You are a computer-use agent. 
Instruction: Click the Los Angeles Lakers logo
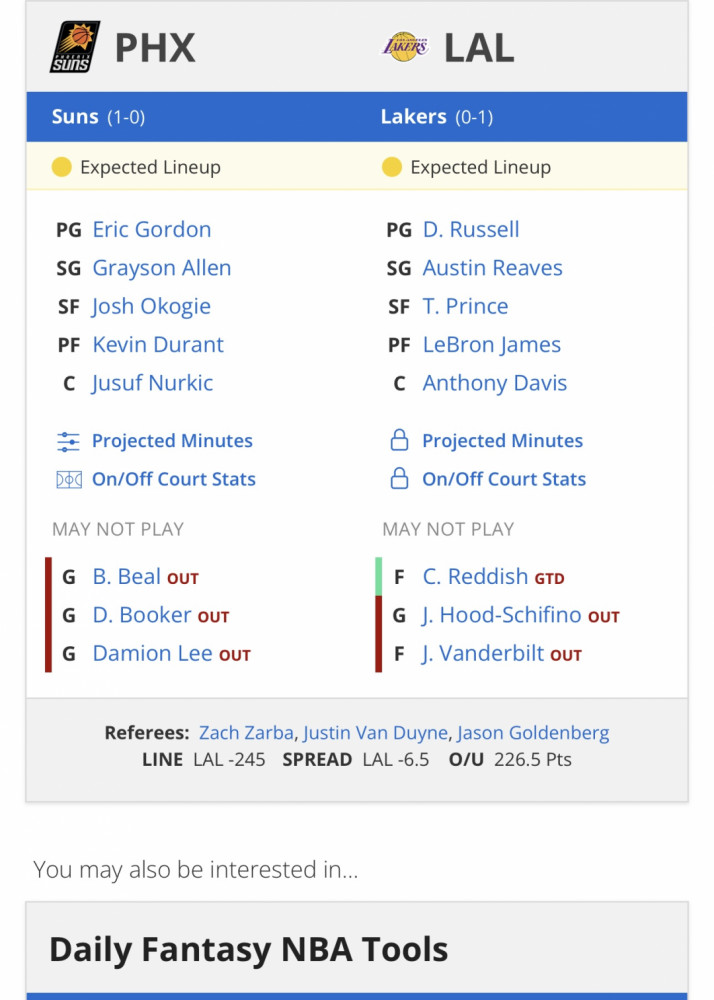[x=404, y=47]
